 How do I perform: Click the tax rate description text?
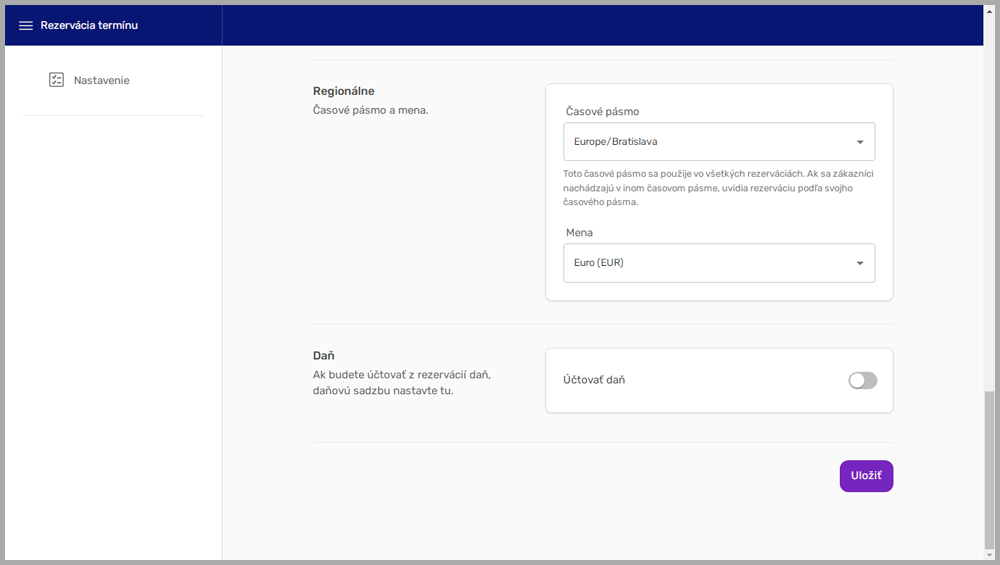click(400, 383)
